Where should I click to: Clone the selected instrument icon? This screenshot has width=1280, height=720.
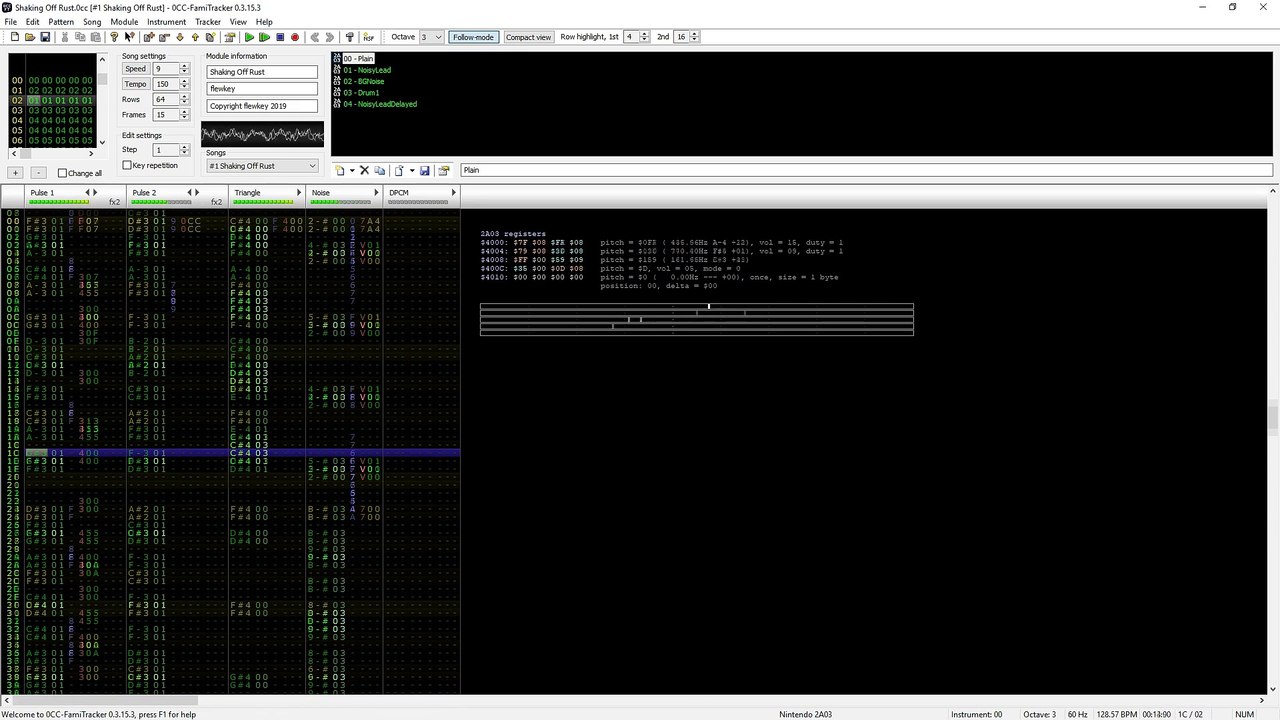379,170
